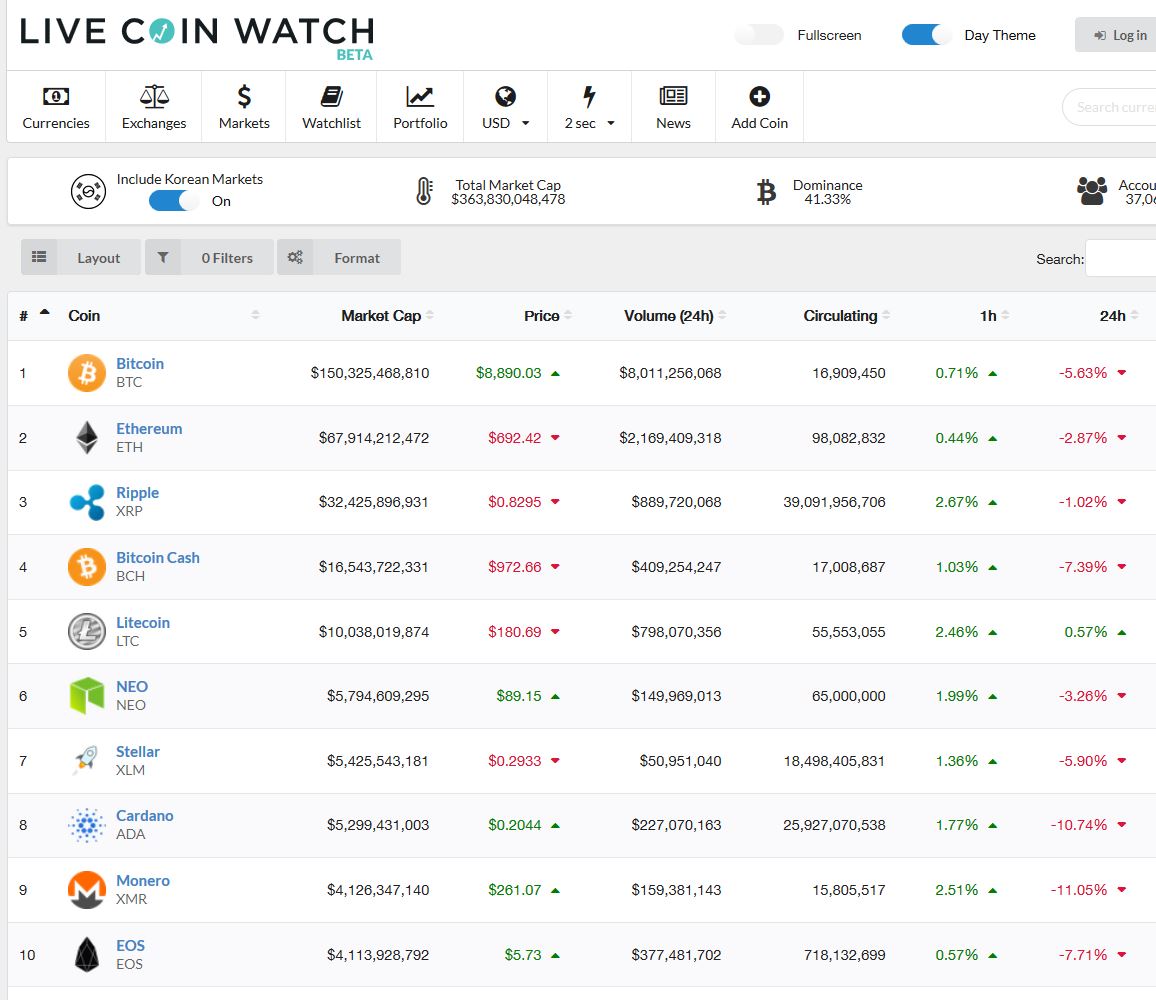This screenshot has height=1000, width=1156.
Task: Select the Currencies icon
Action: tap(56, 95)
